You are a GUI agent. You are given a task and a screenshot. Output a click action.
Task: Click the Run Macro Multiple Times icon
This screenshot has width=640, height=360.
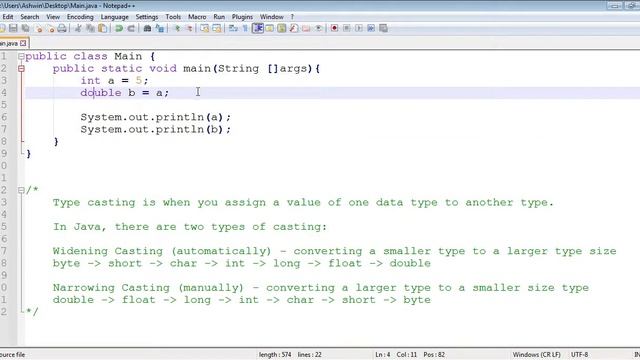[x=371, y=28]
